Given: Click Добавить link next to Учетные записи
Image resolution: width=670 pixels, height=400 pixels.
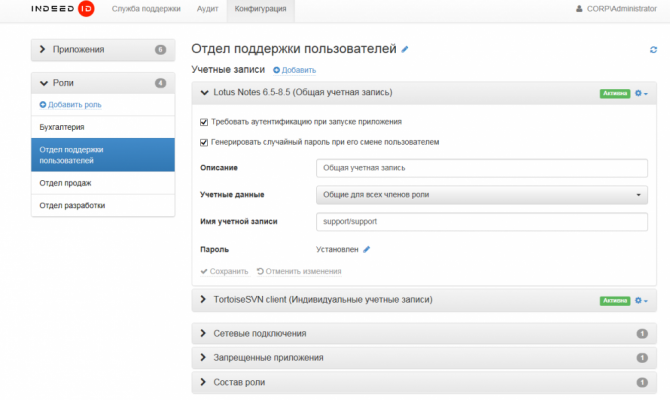Looking at the screenshot, I should pos(295,70).
